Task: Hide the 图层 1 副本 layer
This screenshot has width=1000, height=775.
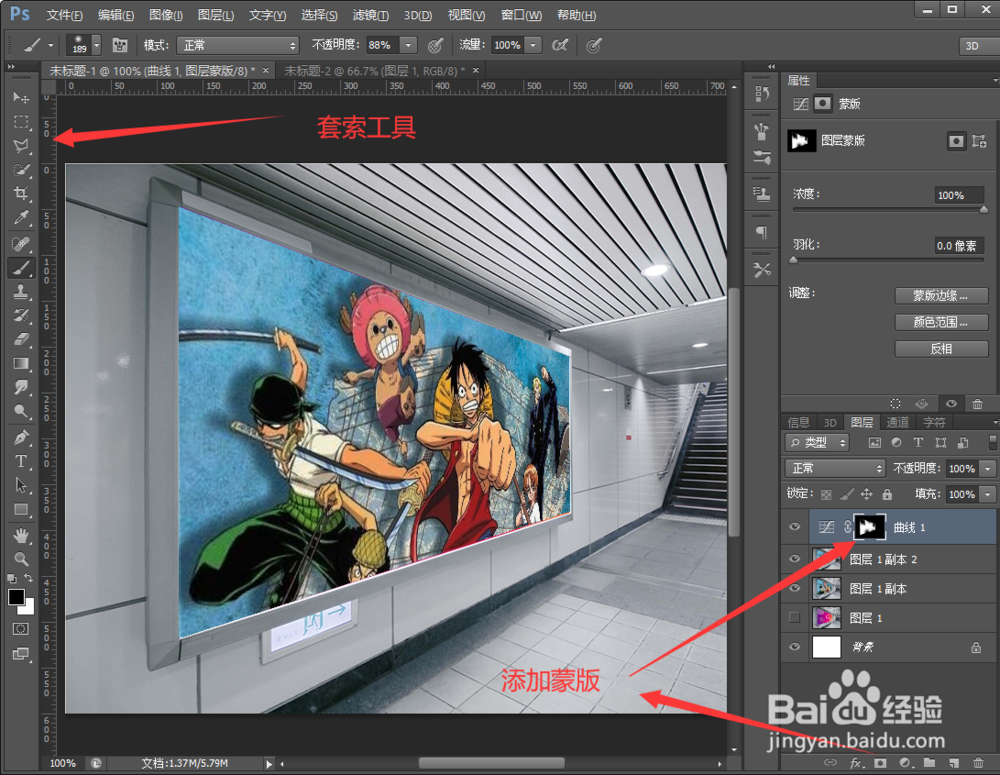Action: click(x=795, y=588)
